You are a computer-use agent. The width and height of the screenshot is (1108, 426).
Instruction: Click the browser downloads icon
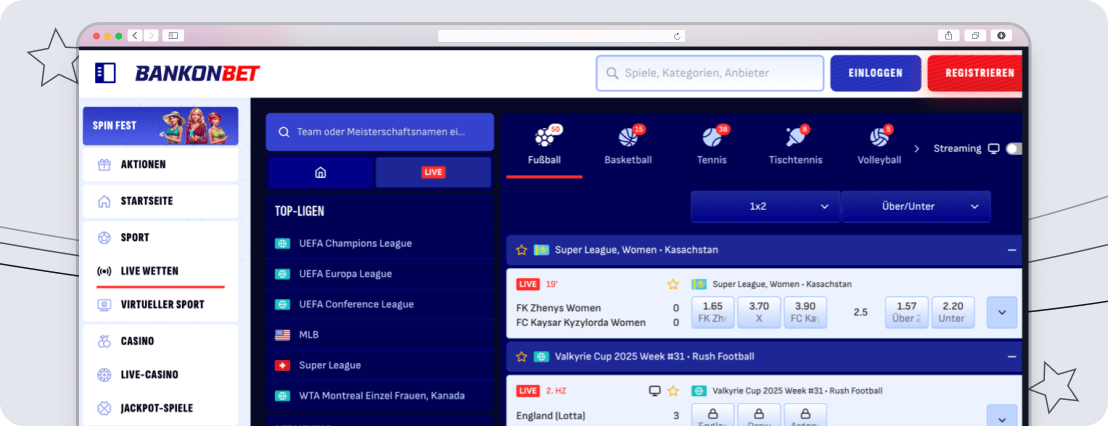[x=1001, y=35]
